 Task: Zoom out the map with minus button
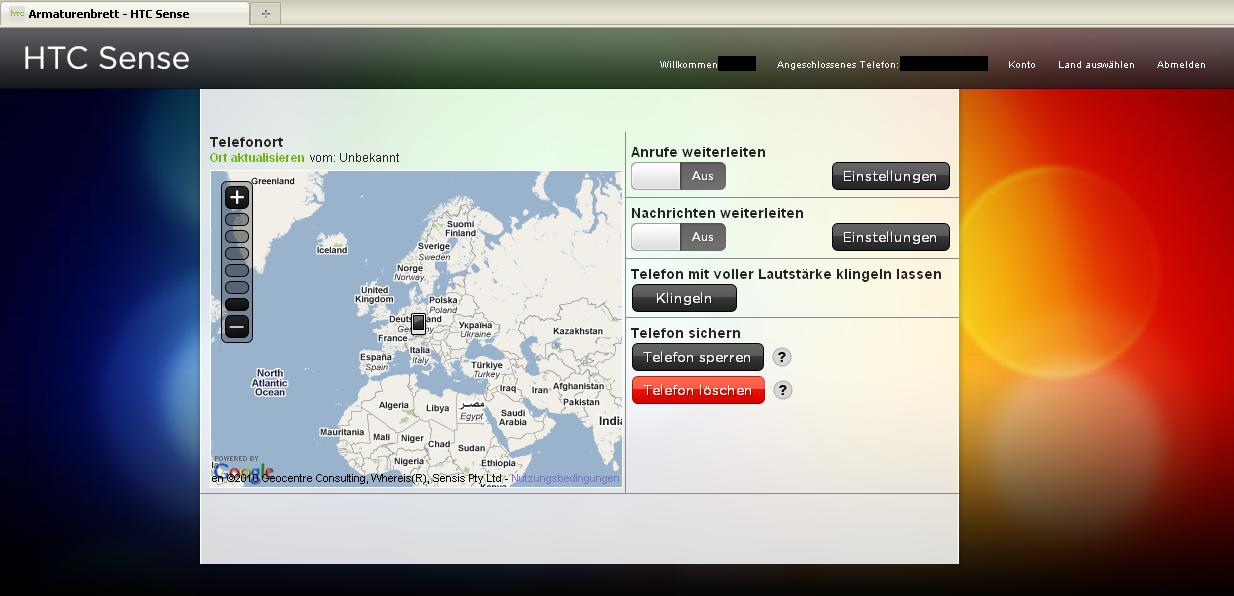pos(237,327)
